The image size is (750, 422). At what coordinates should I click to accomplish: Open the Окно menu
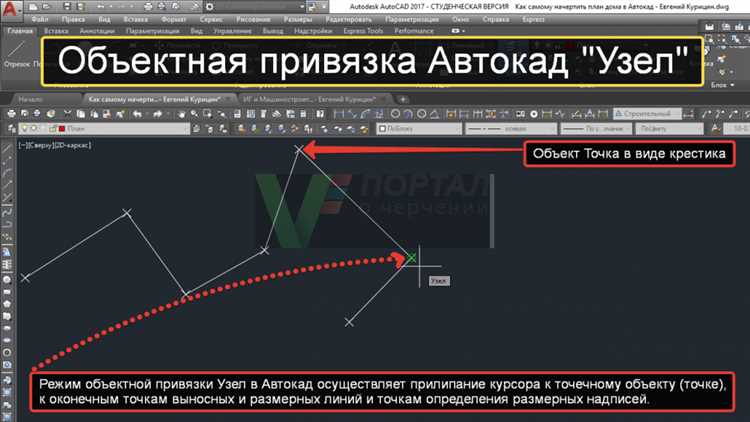click(x=460, y=20)
